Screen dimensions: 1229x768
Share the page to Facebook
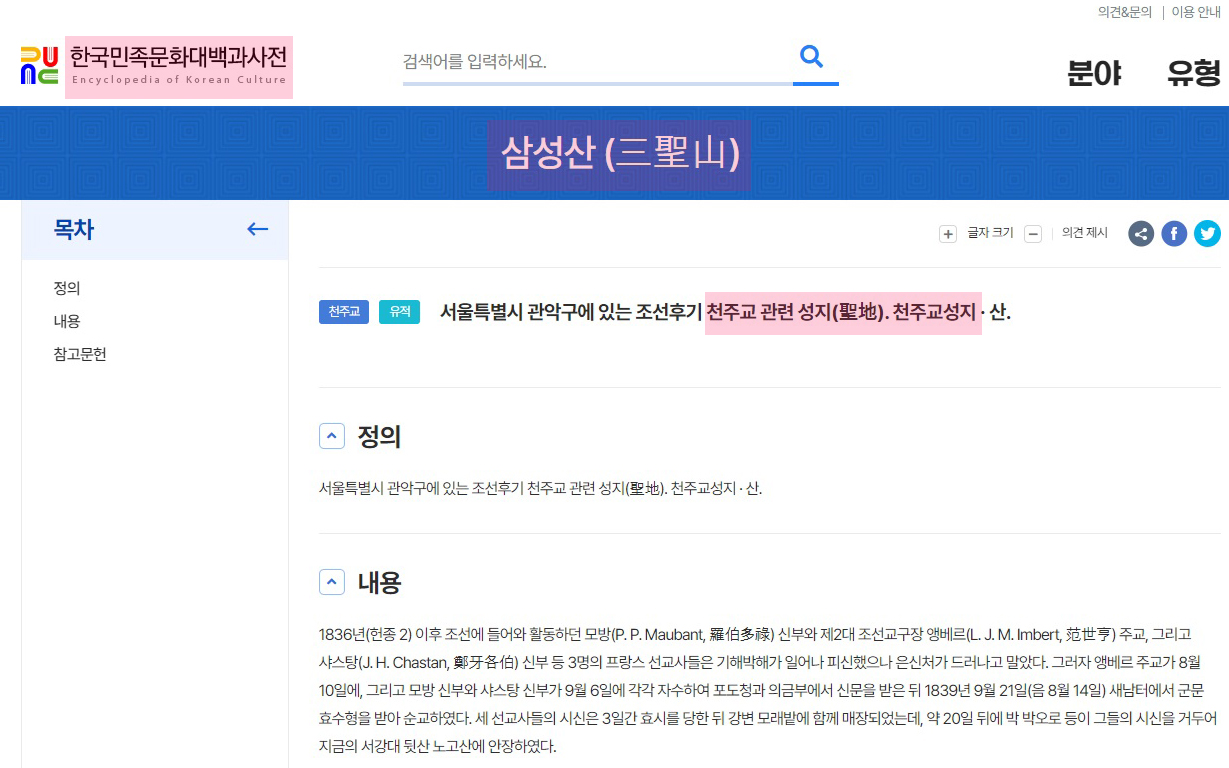point(1174,233)
